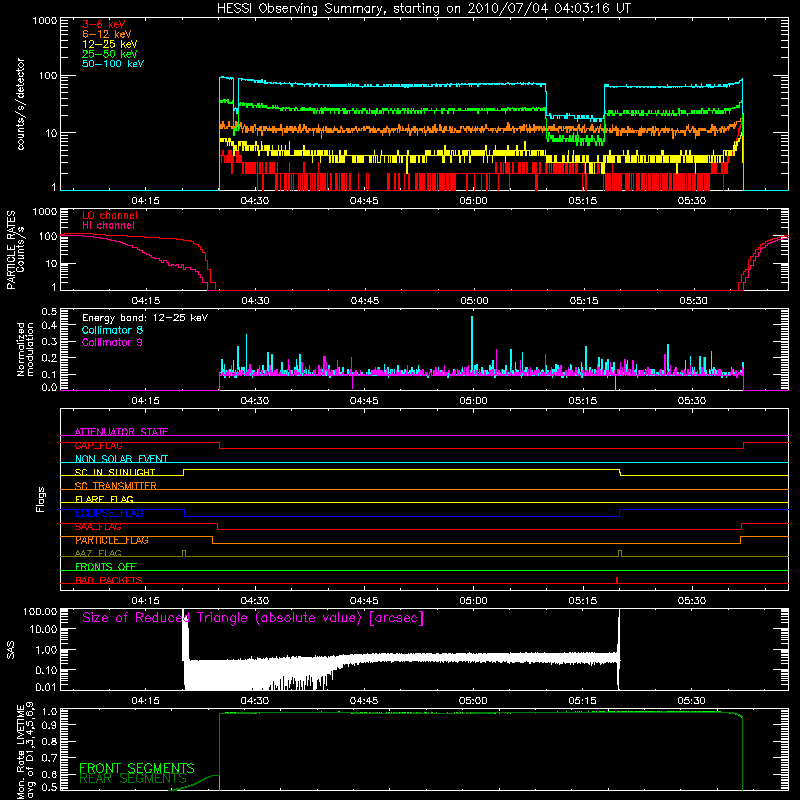Click the HI channel legend label
800x800 pixels.
point(108,226)
